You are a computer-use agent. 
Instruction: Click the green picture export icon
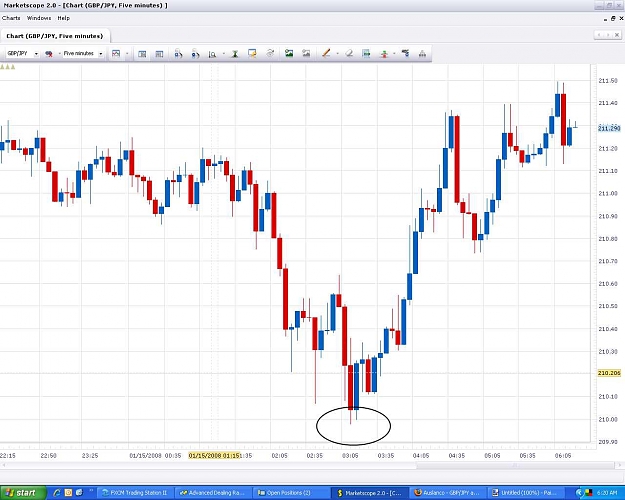click(x=289, y=53)
